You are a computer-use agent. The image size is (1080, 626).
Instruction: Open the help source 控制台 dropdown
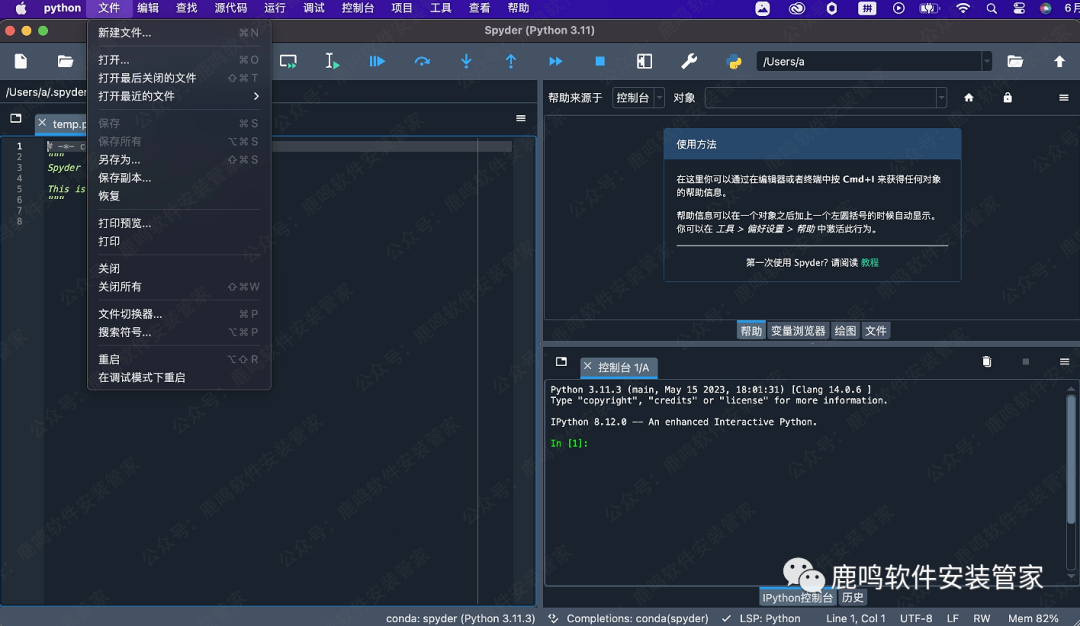point(639,98)
